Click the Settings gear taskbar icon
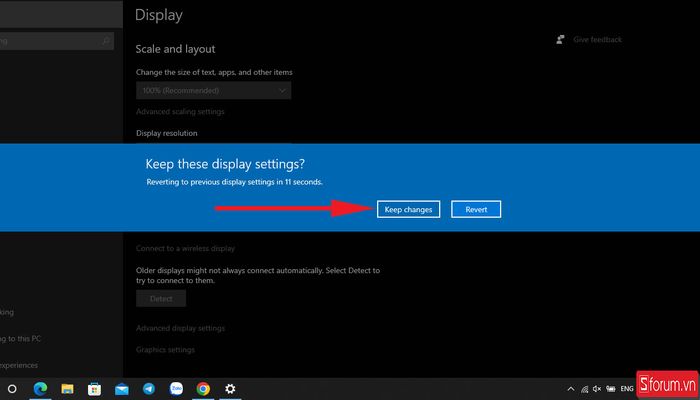Viewport: 700px width, 400px height. coord(230,388)
